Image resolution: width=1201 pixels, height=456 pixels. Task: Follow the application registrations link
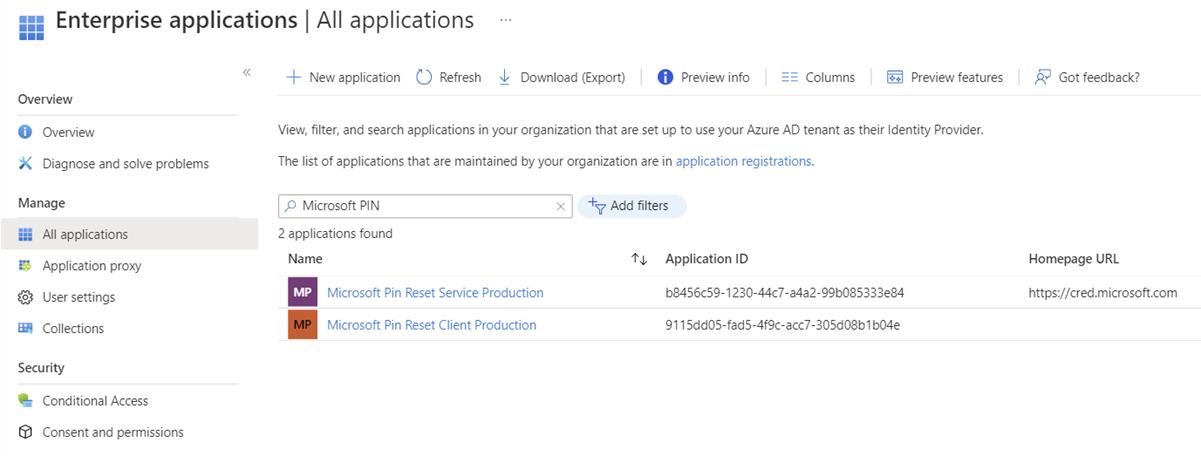(743, 161)
